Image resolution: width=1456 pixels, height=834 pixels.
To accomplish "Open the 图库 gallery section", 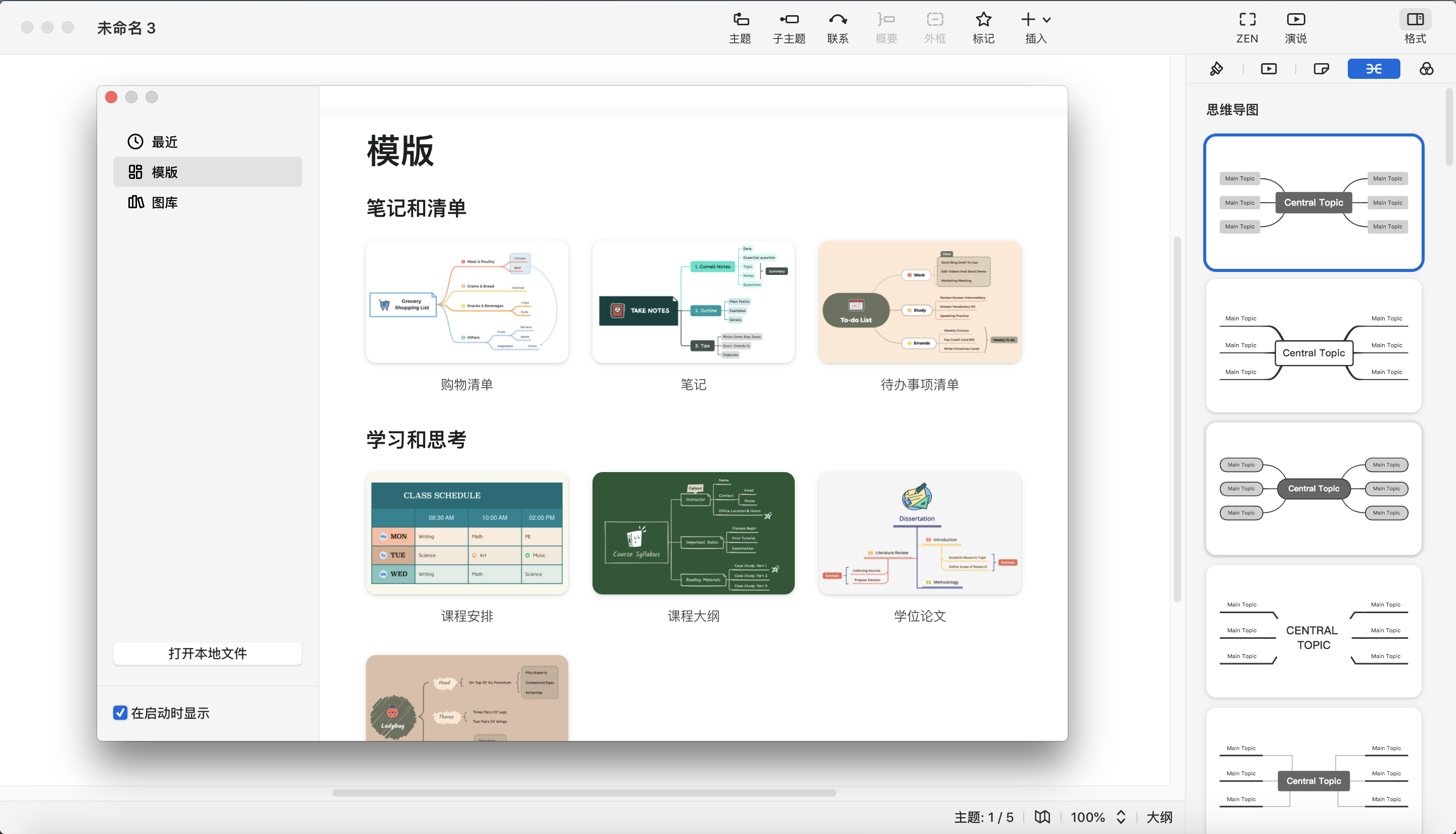I will tap(164, 202).
